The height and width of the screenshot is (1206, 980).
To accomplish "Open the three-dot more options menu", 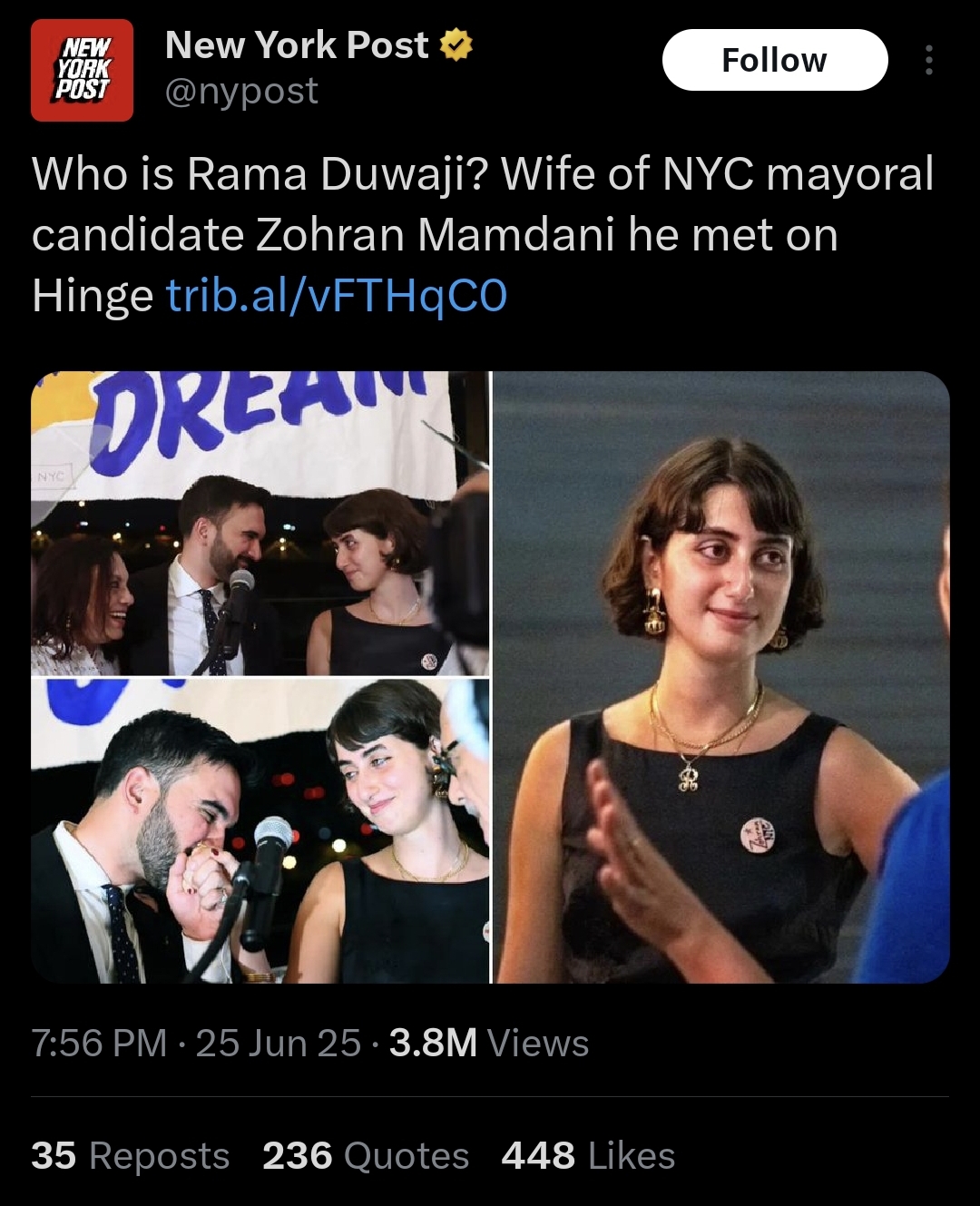I will 928,60.
